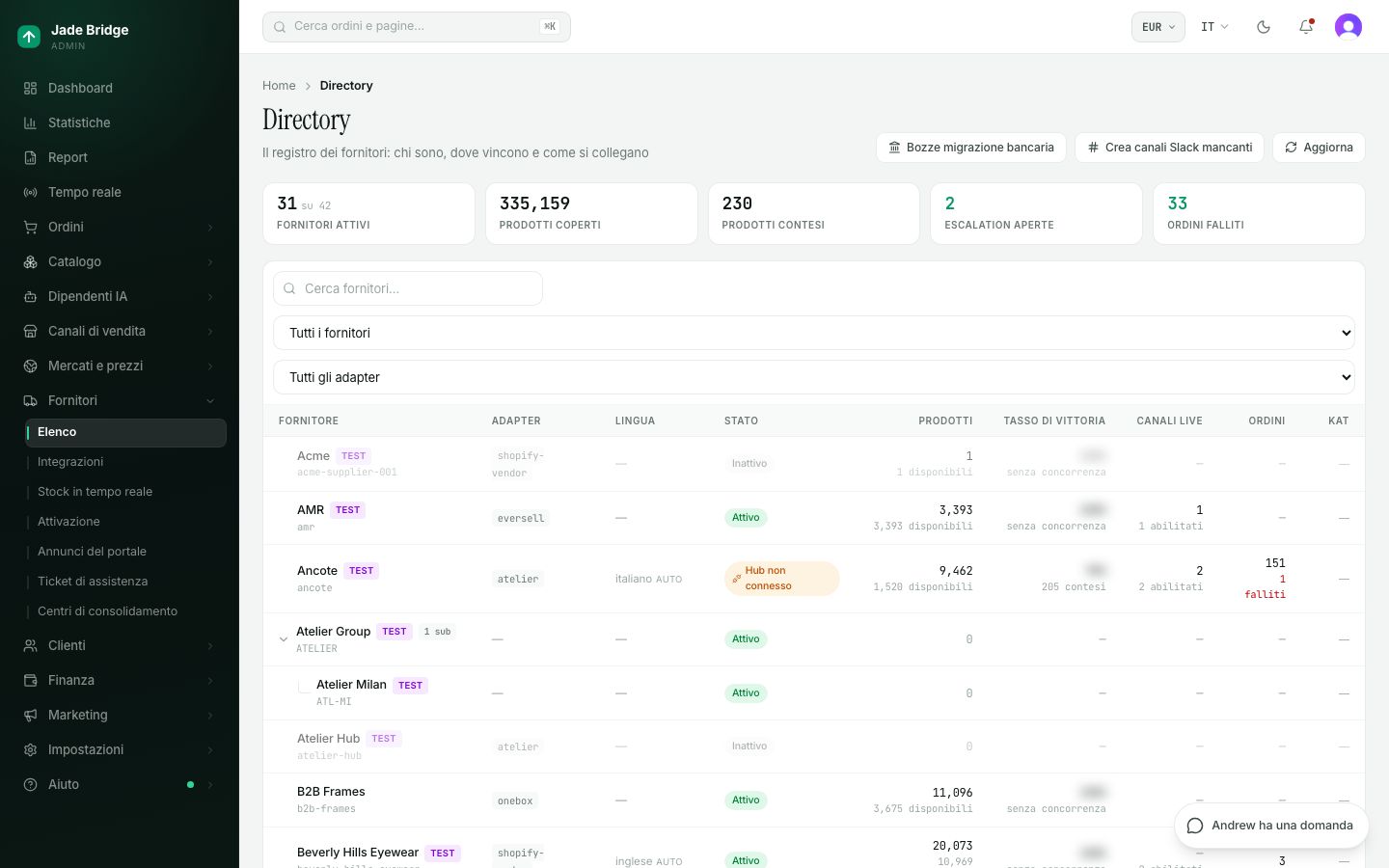Click B2B Frames supplier name
The height and width of the screenshot is (868, 1389).
(x=331, y=792)
